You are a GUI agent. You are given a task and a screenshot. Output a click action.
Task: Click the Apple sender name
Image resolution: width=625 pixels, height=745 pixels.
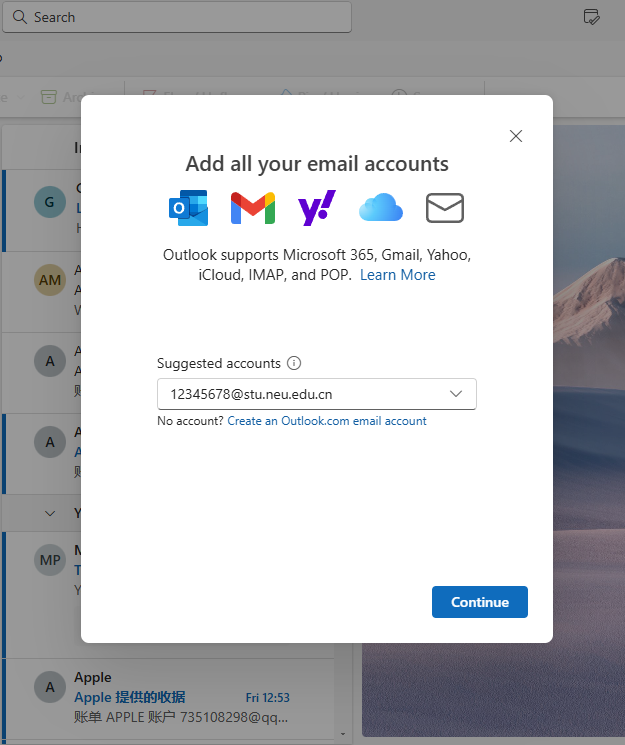tap(93, 678)
